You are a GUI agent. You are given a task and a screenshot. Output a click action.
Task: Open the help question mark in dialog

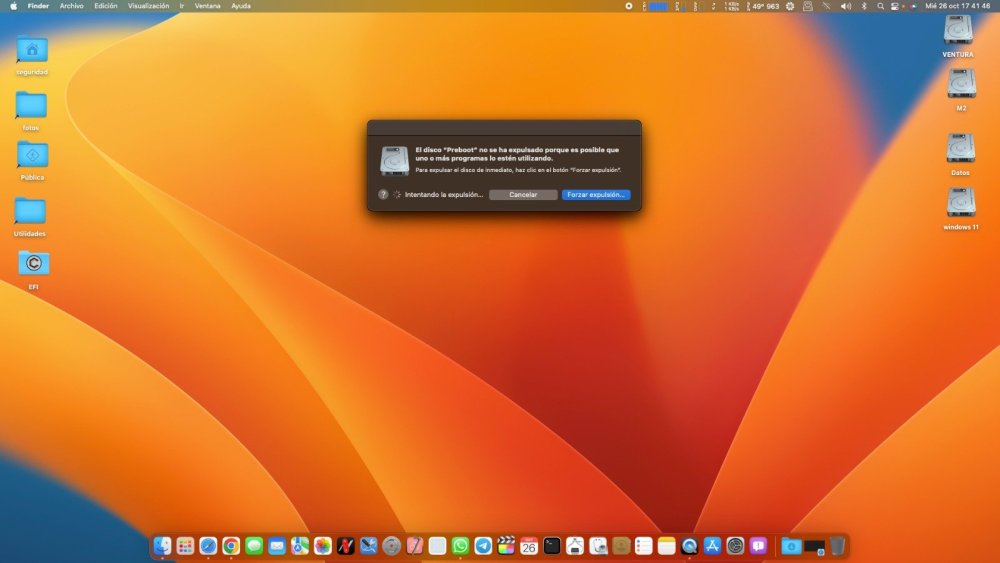[x=383, y=194]
